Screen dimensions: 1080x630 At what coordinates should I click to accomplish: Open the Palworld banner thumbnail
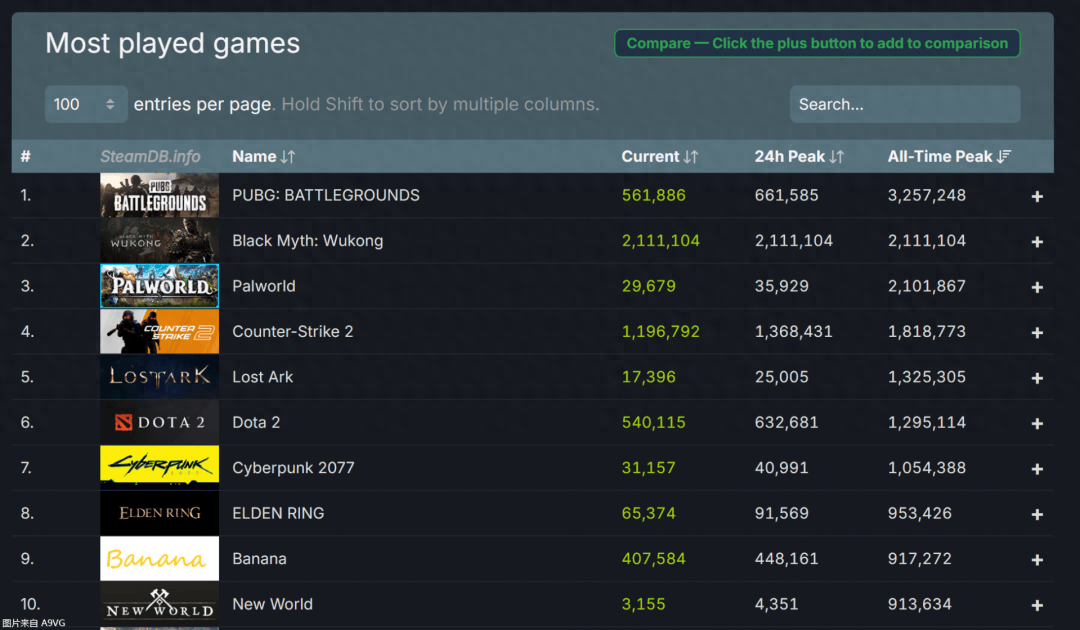pyautogui.click(x=159, y=286)
